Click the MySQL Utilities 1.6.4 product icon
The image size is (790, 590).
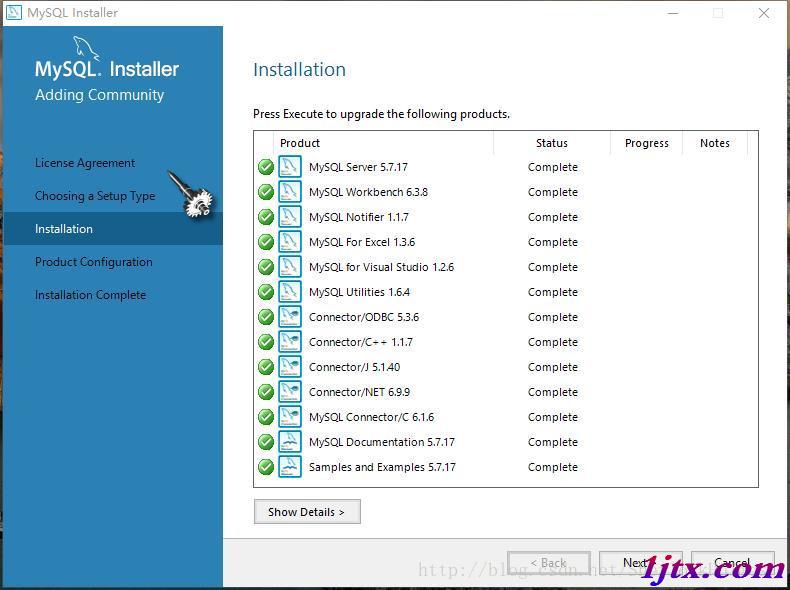290,292
